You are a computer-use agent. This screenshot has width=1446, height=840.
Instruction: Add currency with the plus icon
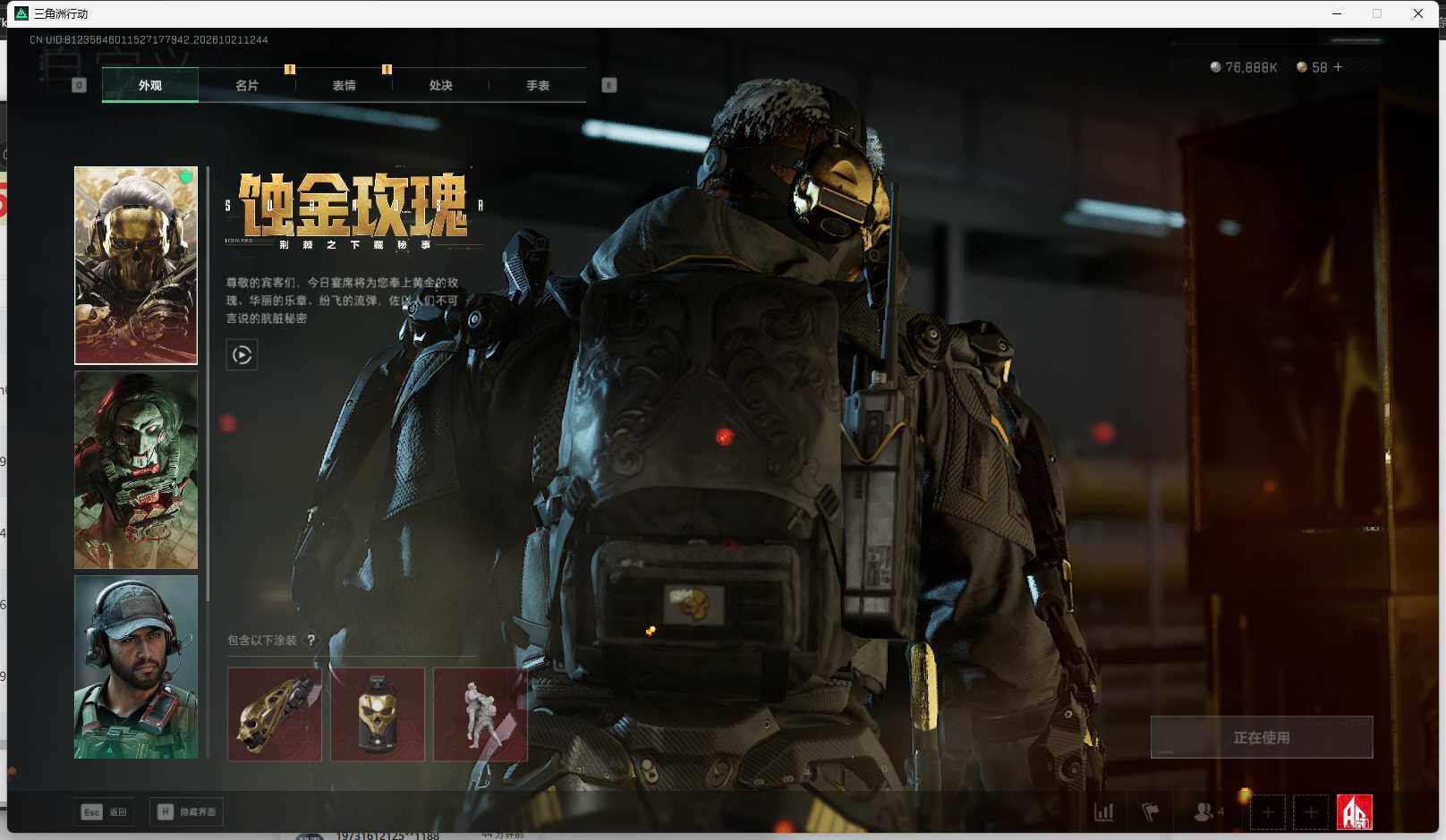pyautogui.click(x=1338, y=67)
